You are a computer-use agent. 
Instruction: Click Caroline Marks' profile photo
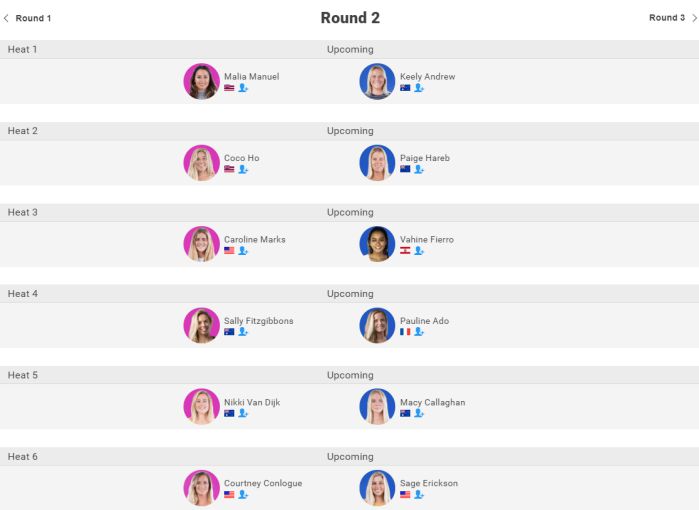(202, 244)
